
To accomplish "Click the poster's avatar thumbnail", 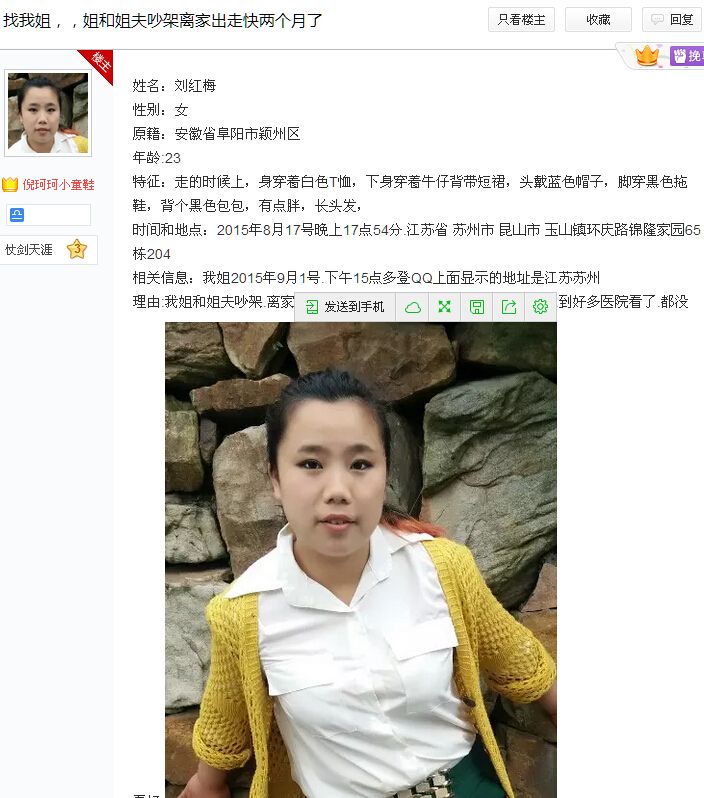I will tap(48, 113).
